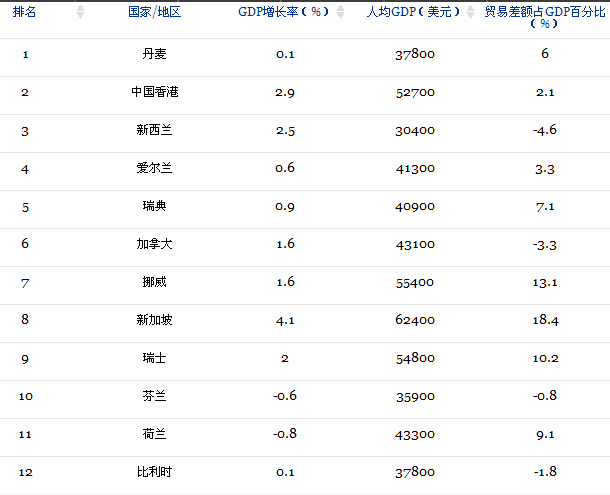Select the 新加坡 country cell
Screen dimensions: 610x495
(154, 320)
